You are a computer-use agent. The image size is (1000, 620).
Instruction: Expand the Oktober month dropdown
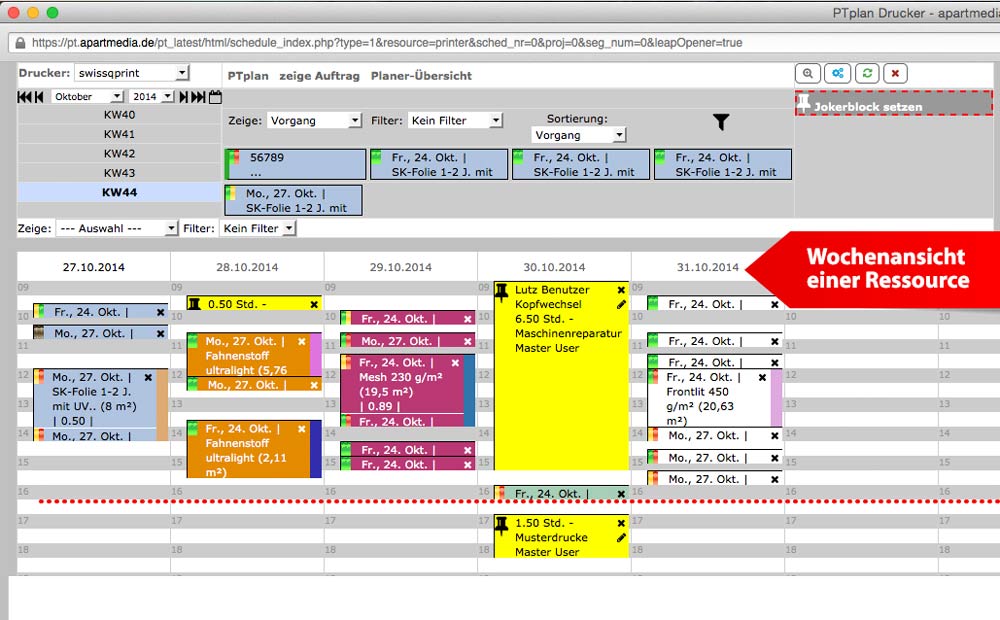(87, 97)
